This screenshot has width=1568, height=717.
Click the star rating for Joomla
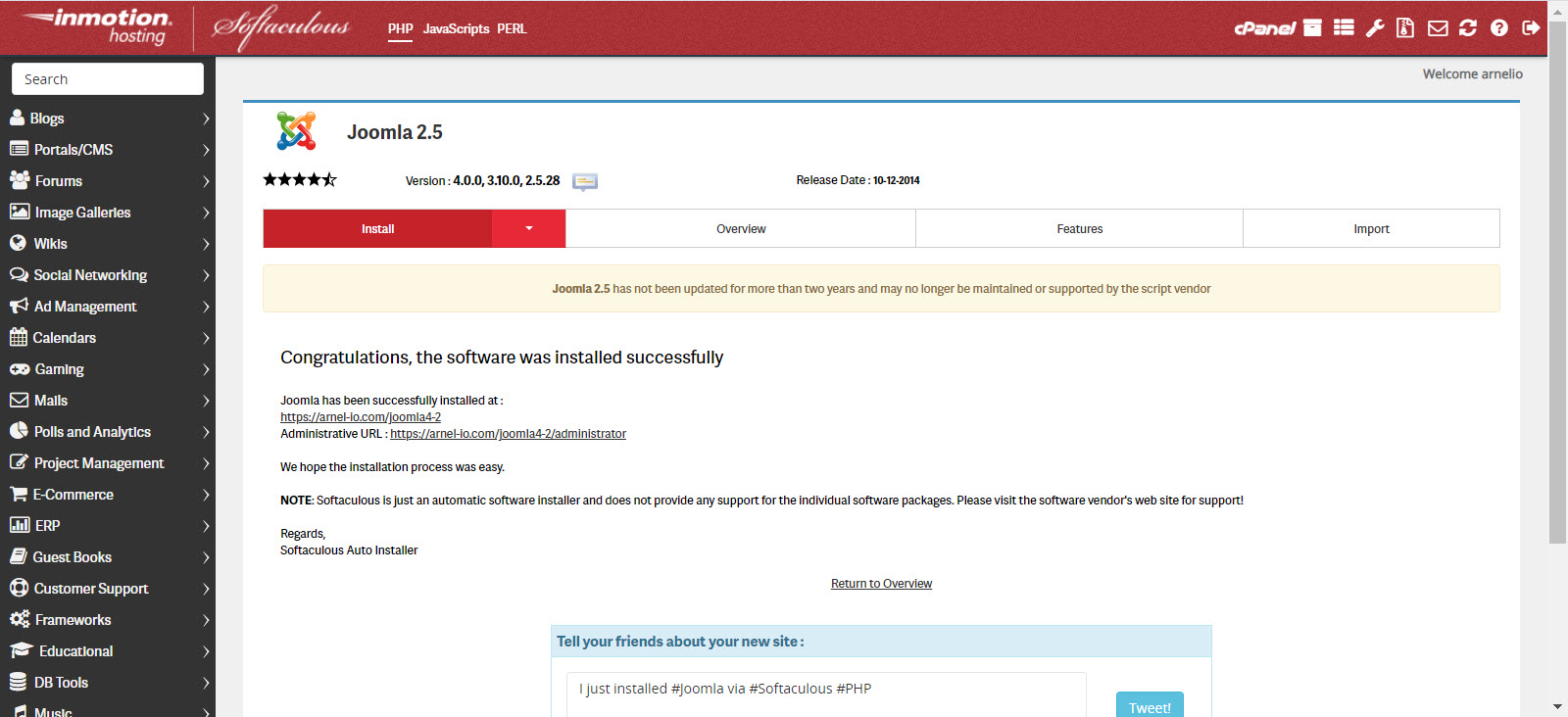coord(300,179)
